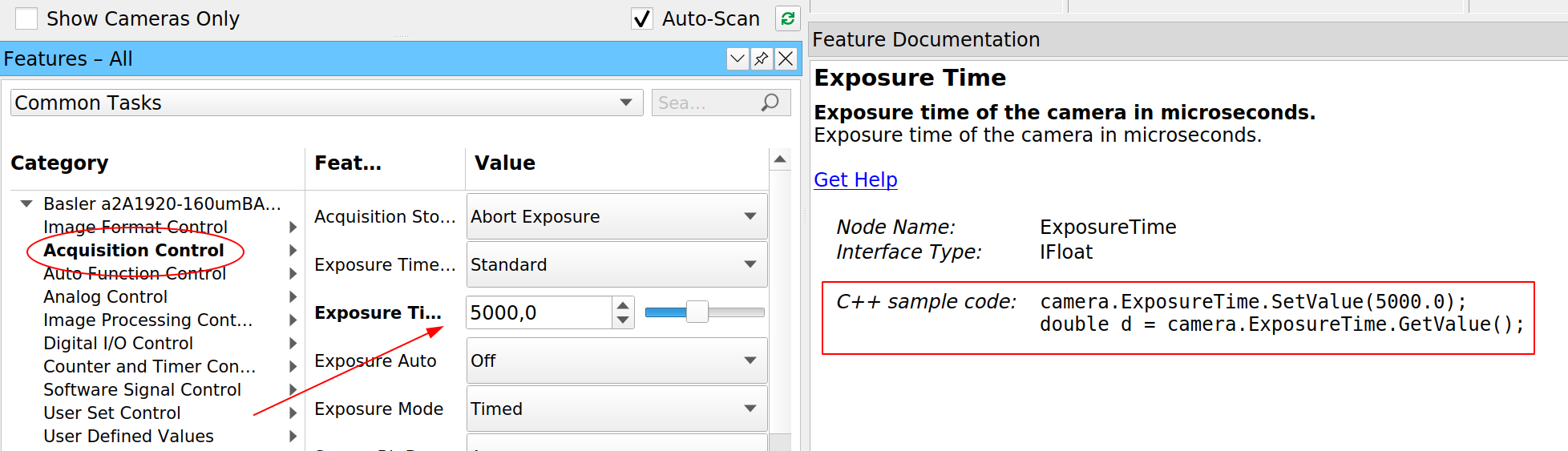Enable Show Cameras Only checkbox
The image size is (1568, 451).
(26, 18)
